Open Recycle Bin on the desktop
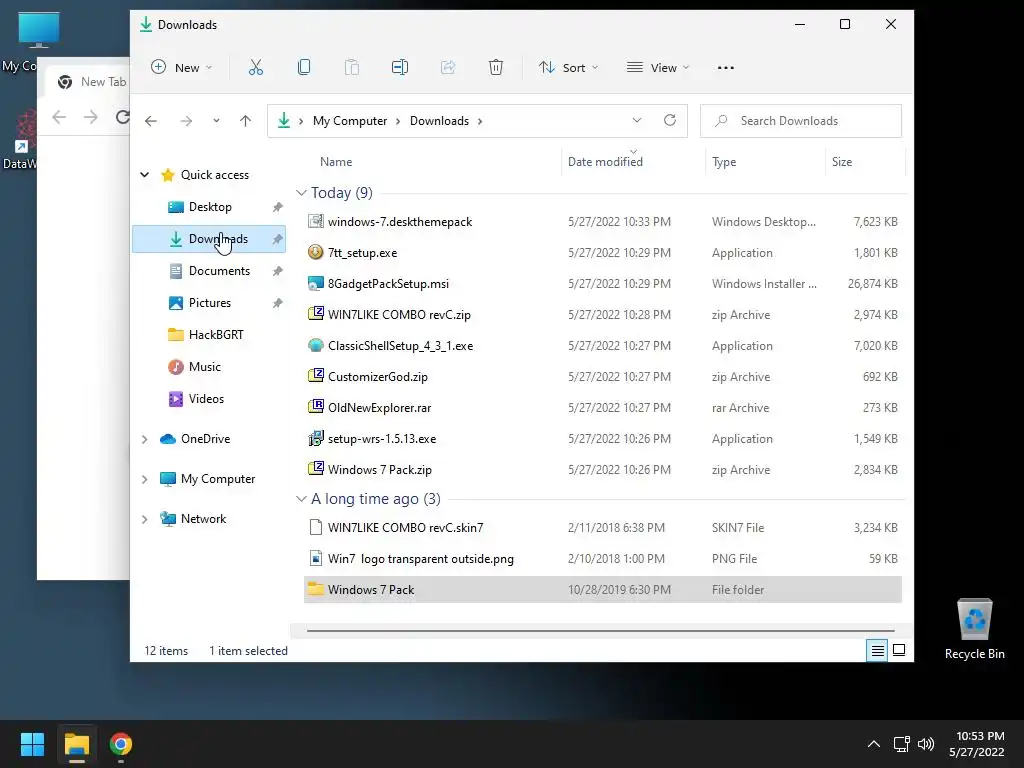This screenshot has width=1024, height=768. pos(974,630)
